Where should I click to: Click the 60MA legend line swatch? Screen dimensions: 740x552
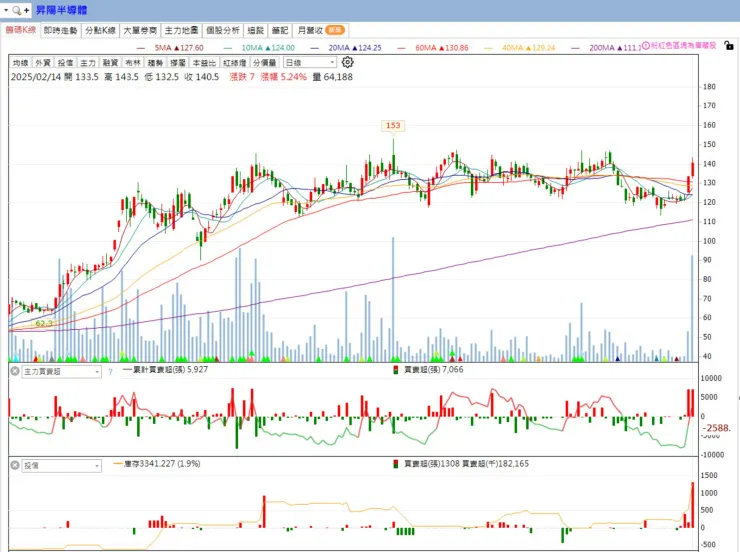point(402,48)
